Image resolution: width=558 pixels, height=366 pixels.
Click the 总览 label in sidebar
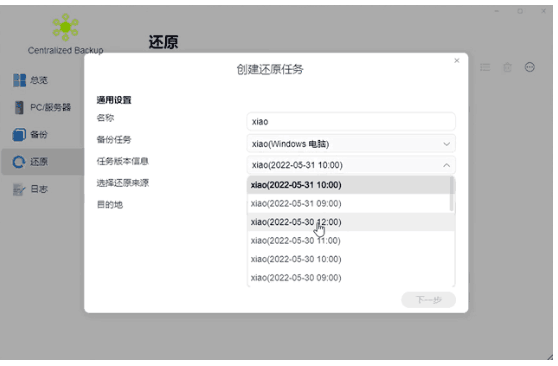38,80
